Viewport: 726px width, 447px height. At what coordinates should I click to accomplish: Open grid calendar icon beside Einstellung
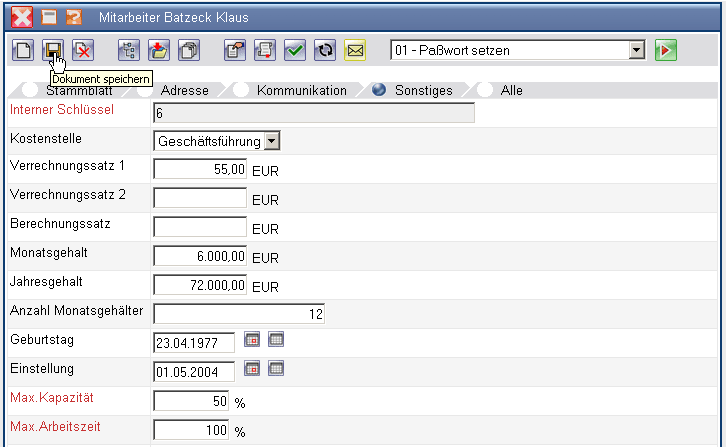coord(276,369)
